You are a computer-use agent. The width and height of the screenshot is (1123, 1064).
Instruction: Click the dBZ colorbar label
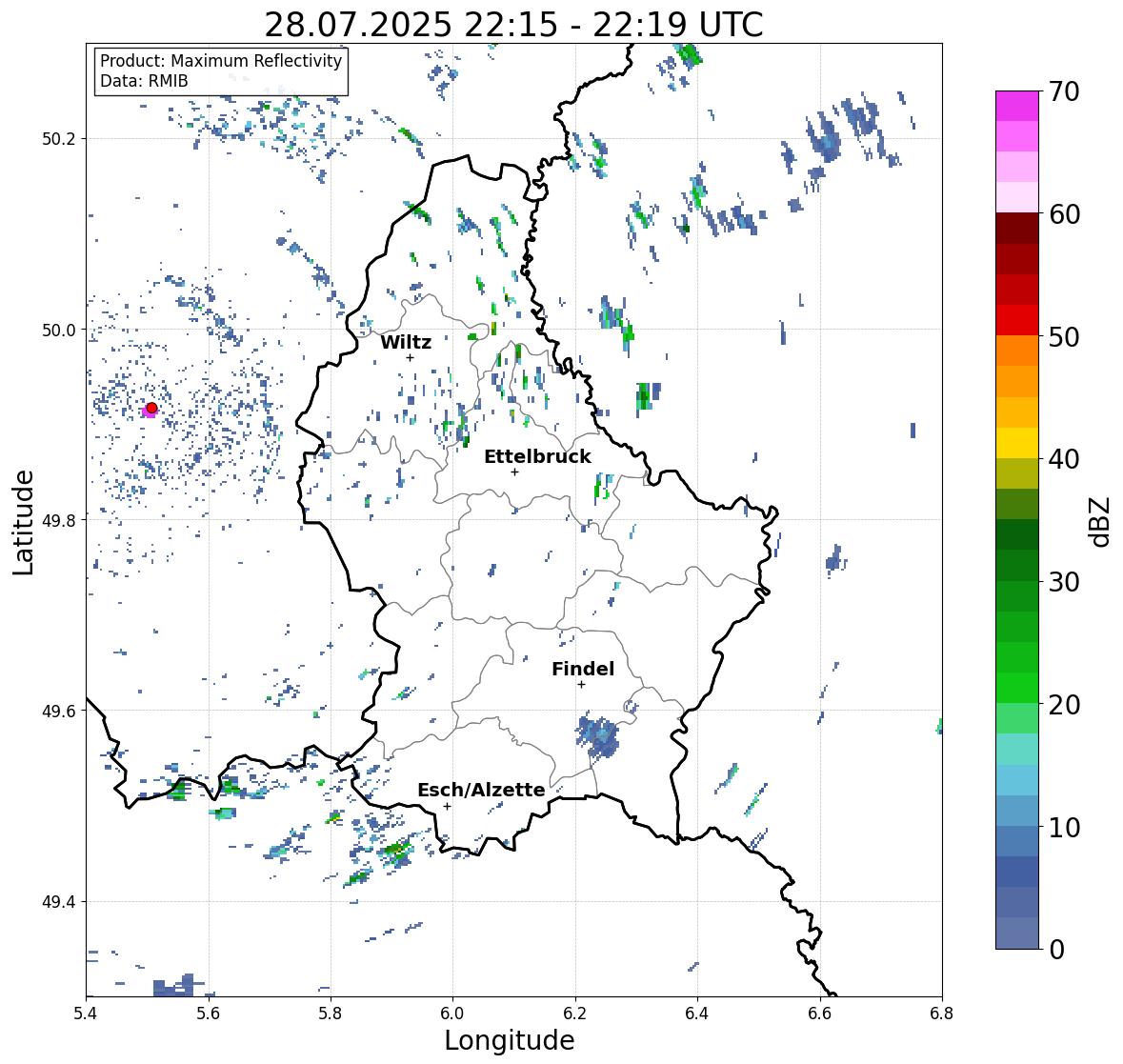(1101, 521)
